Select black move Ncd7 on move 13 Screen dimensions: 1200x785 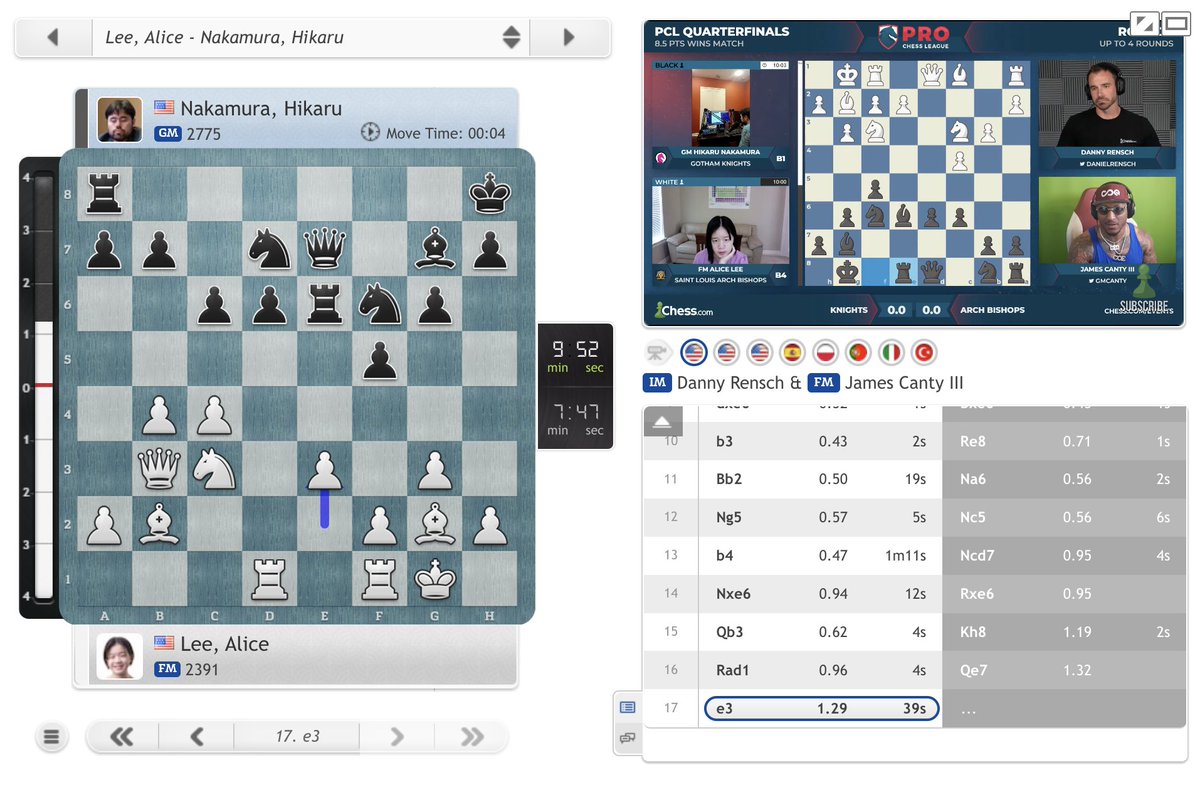point(1065,555)
